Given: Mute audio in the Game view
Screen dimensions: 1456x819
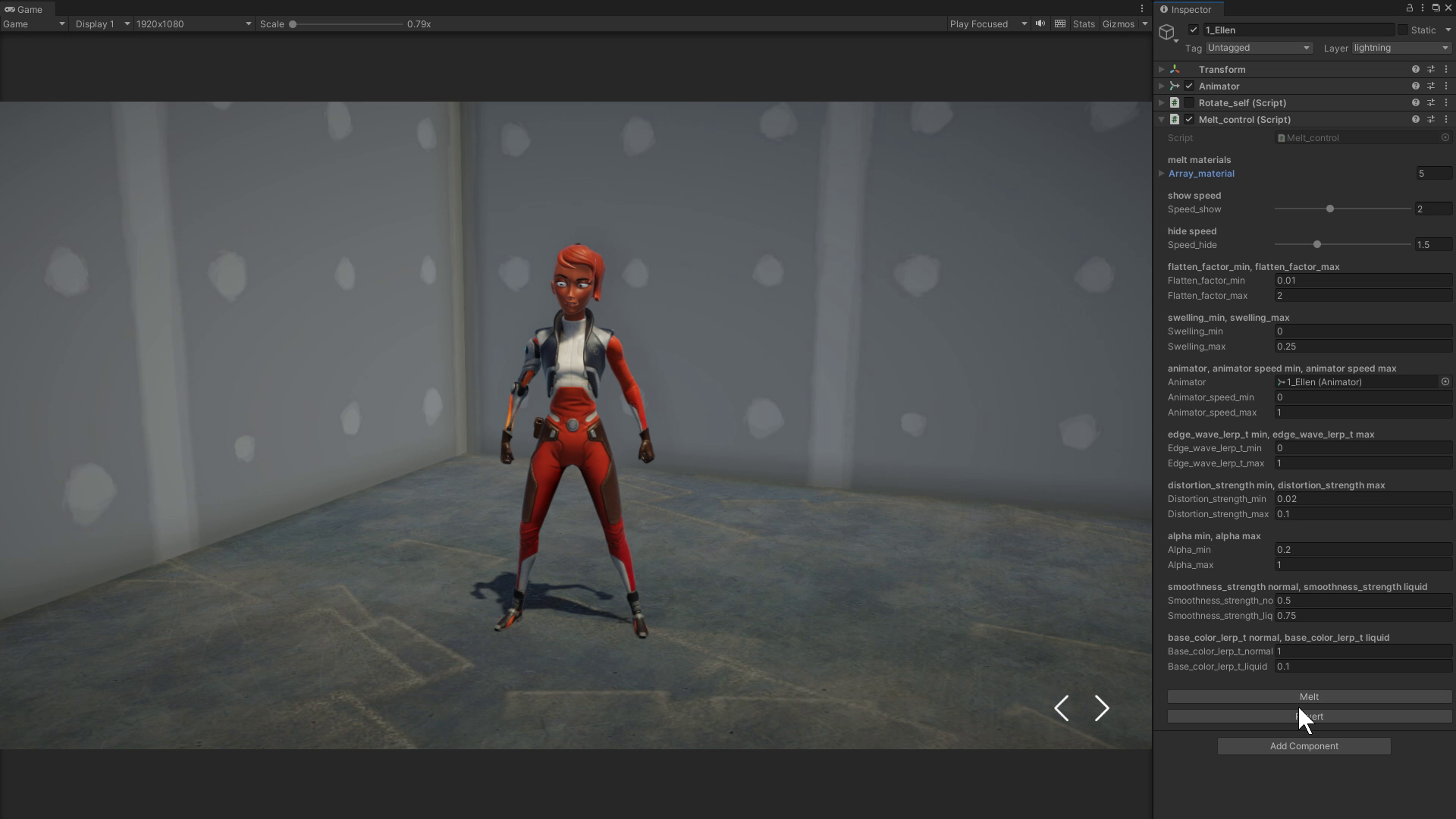Looking at the screenshot, I should coord(1040,24).
